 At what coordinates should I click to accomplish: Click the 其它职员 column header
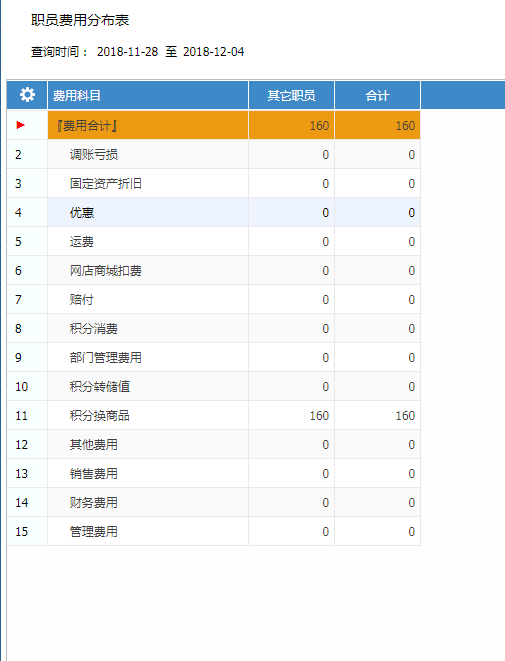pyautogui.click(x=291, y=96)
